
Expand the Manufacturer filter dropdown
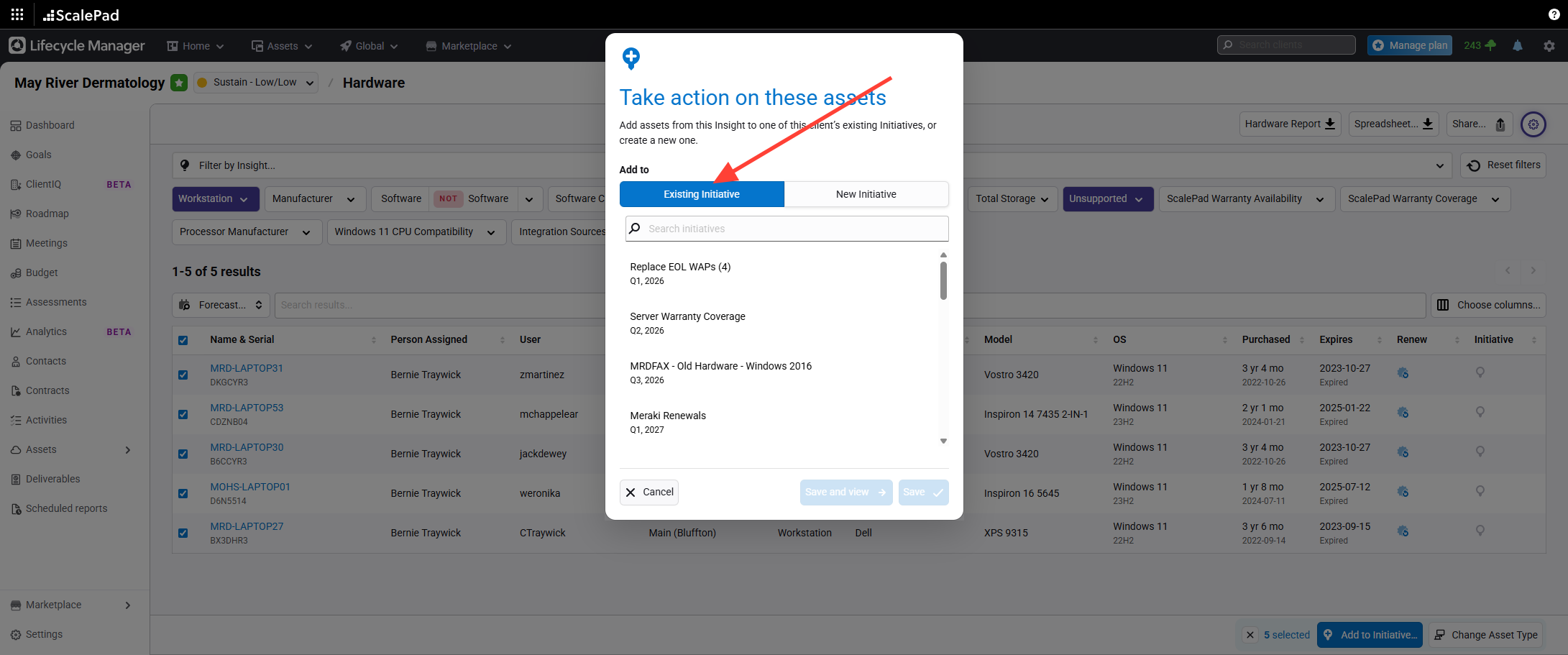[x=314, y=199]
